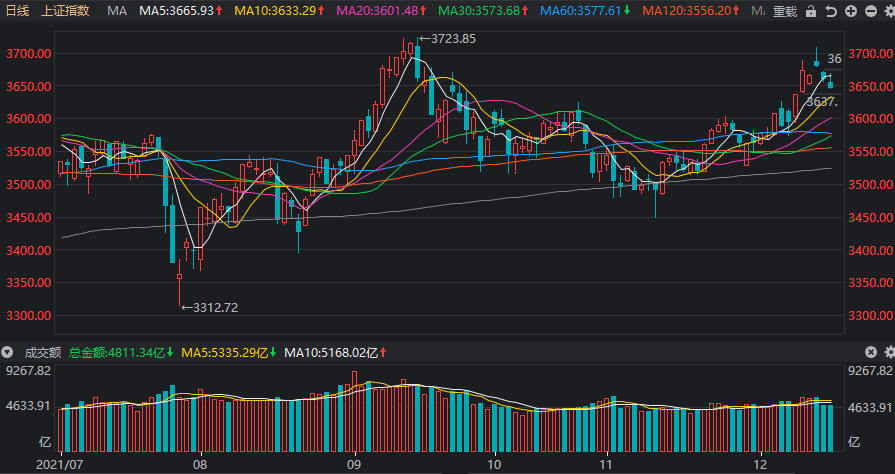This screenshot has height=474, width=895.
Task: Select the 日线 daily period label
Action: (17, 11)
